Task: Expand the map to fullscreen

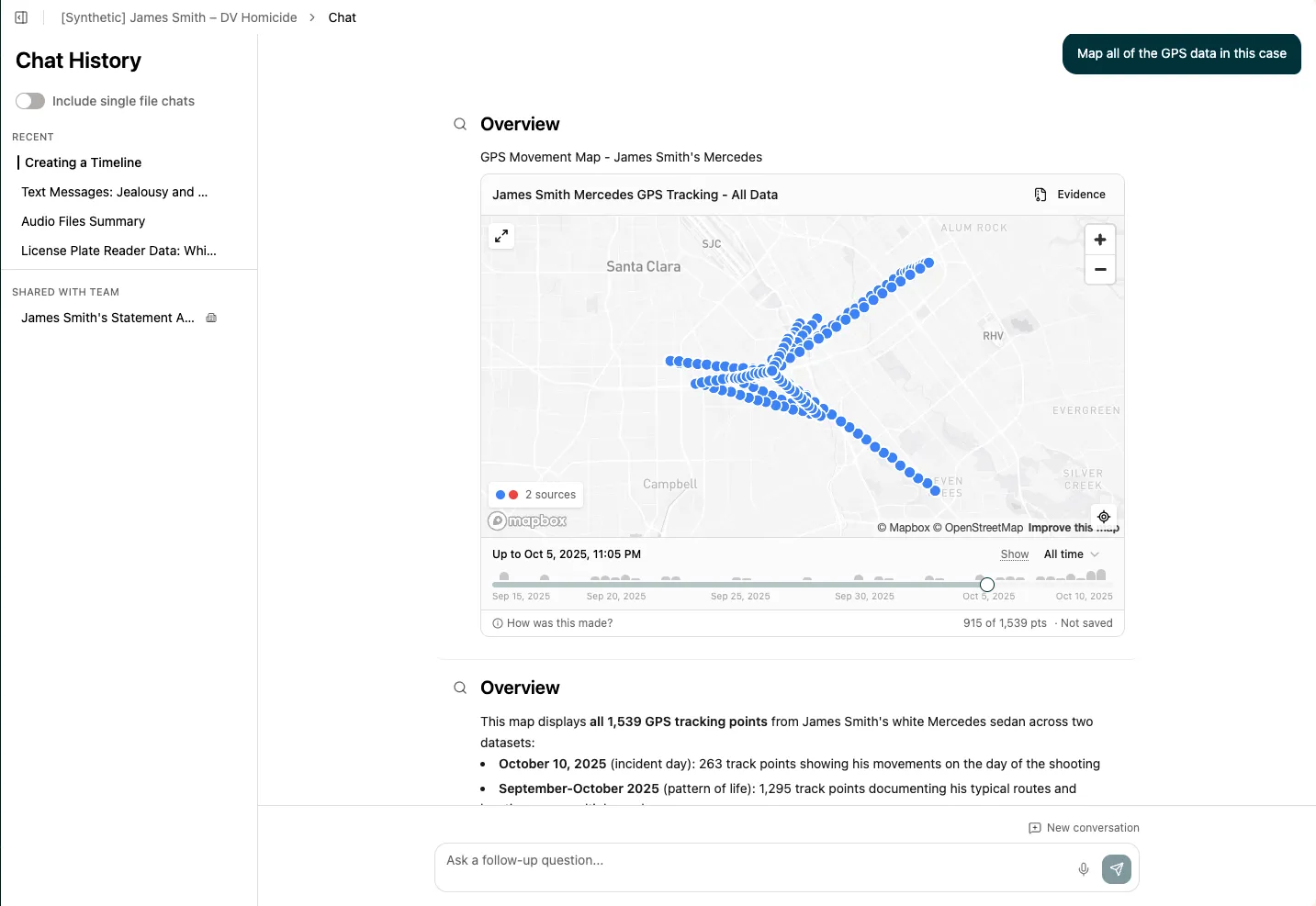Action: click(501, 236)
